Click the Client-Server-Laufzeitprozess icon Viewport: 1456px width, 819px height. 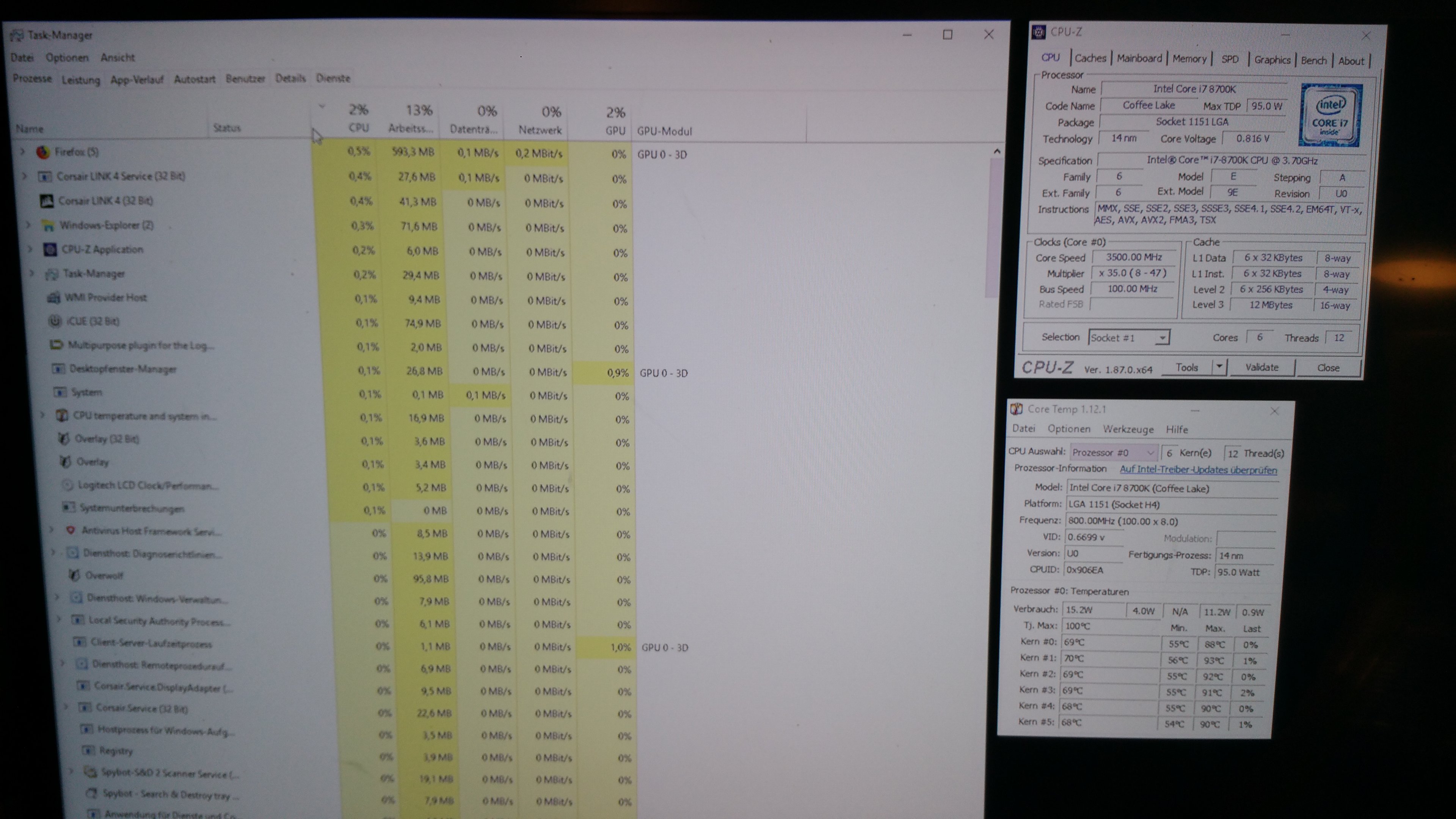80,643
